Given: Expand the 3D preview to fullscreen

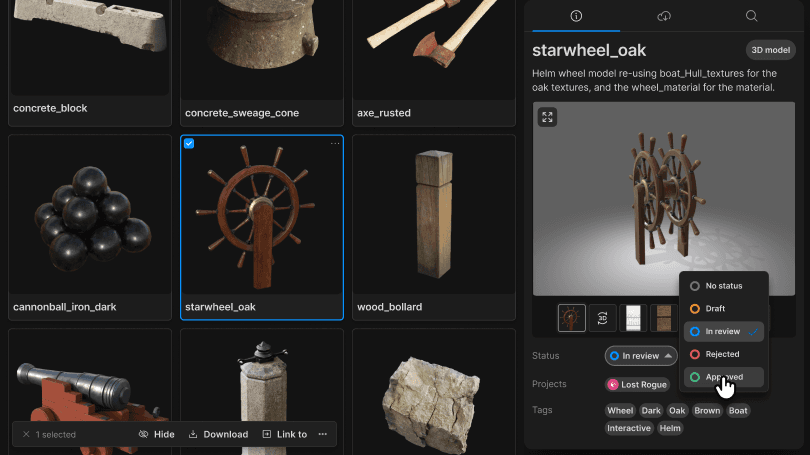Looking at the screenshot, I should 547,117.
